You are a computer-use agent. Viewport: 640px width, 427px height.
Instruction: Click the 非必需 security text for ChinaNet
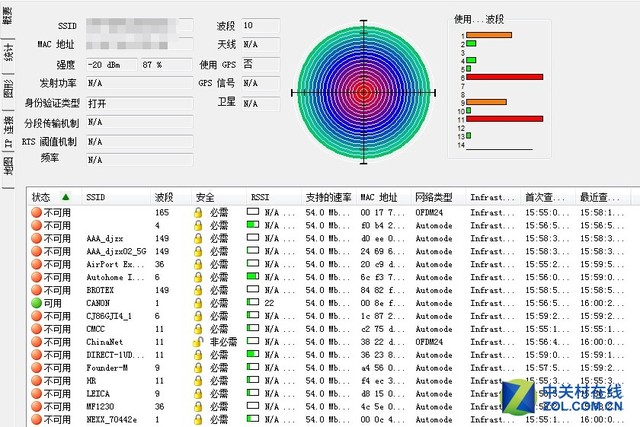point(223,342)
